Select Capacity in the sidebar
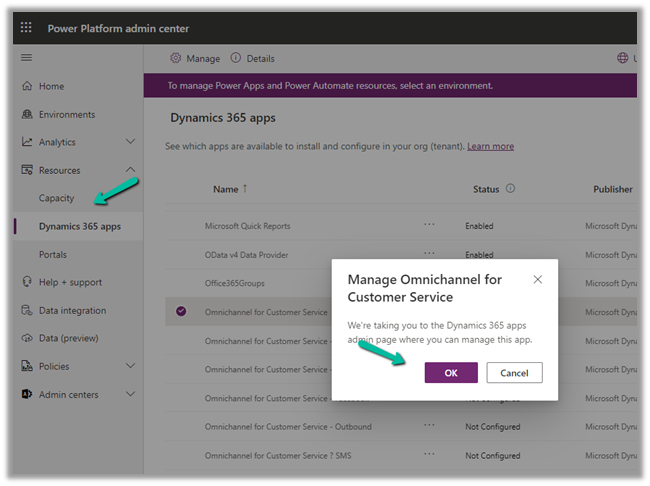This screenshot has height=486, width=650. point(57,198)
